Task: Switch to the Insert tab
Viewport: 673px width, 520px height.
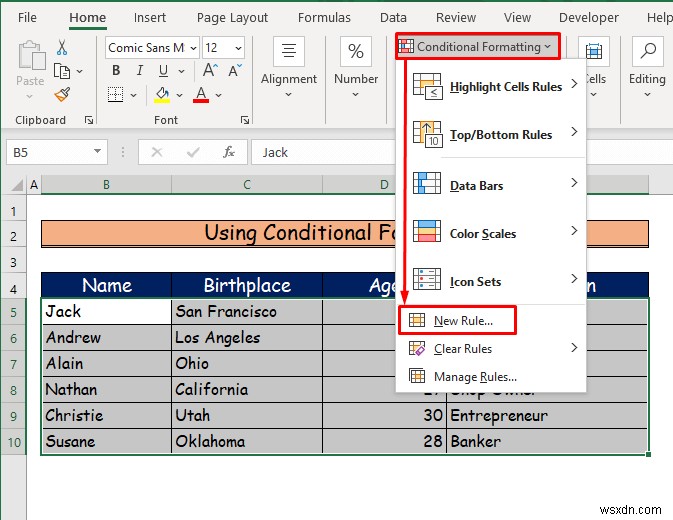Action: [x=149, y=18]
